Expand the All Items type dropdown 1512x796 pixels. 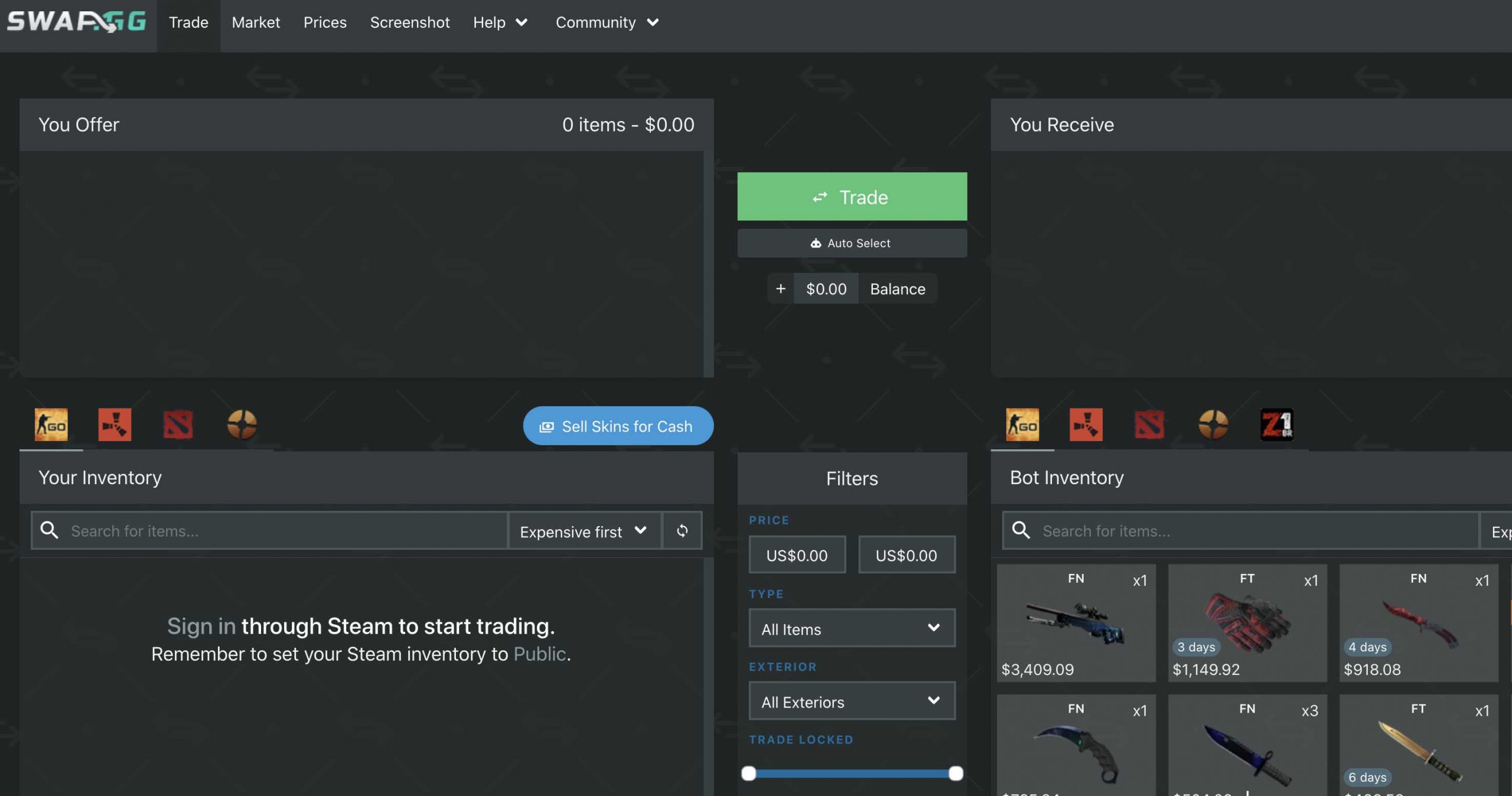point(851,628)
